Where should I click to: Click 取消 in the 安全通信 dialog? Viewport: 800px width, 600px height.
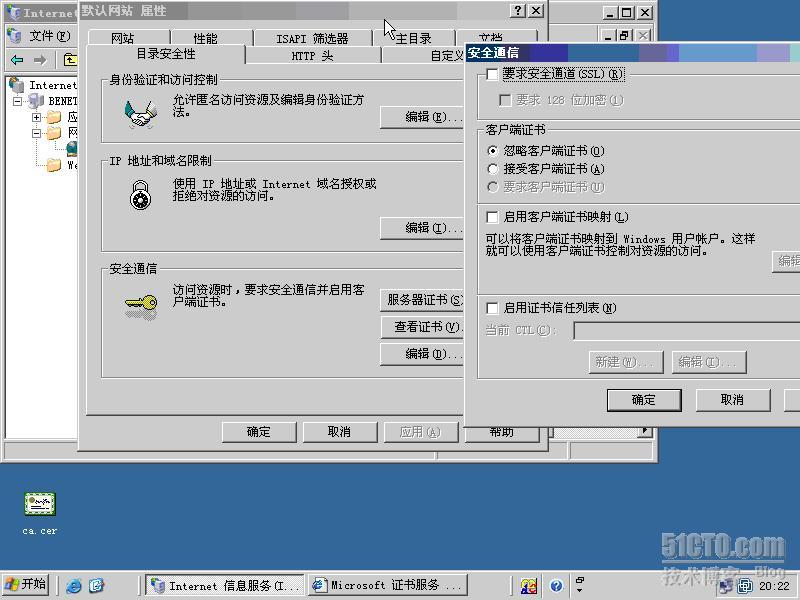[733, 400]
